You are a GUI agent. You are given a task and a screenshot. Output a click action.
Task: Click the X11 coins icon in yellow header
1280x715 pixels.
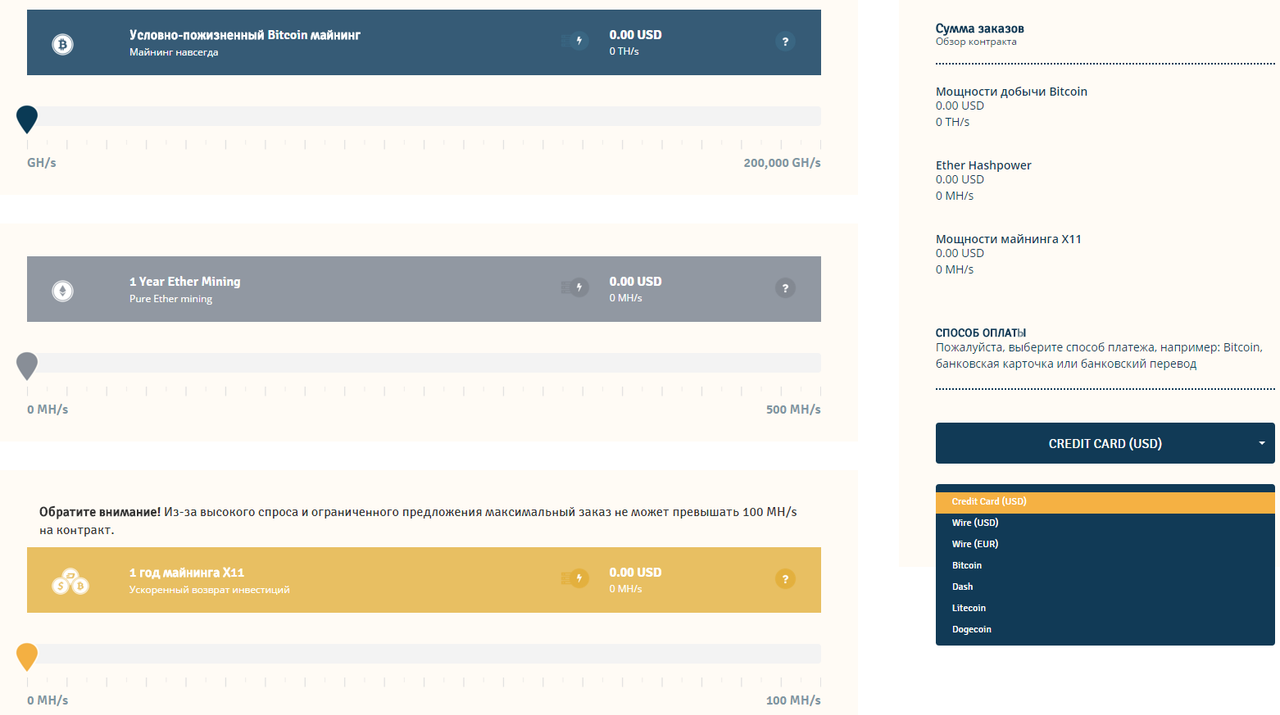pos(70,581)
